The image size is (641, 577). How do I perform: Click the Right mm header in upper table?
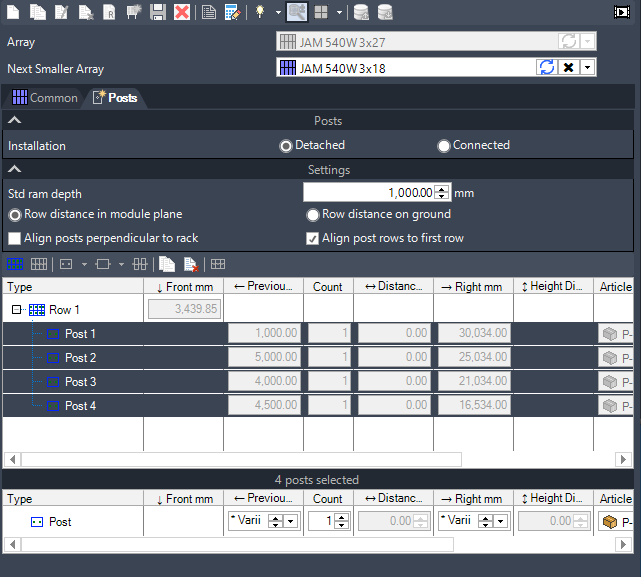pos(473,286)
